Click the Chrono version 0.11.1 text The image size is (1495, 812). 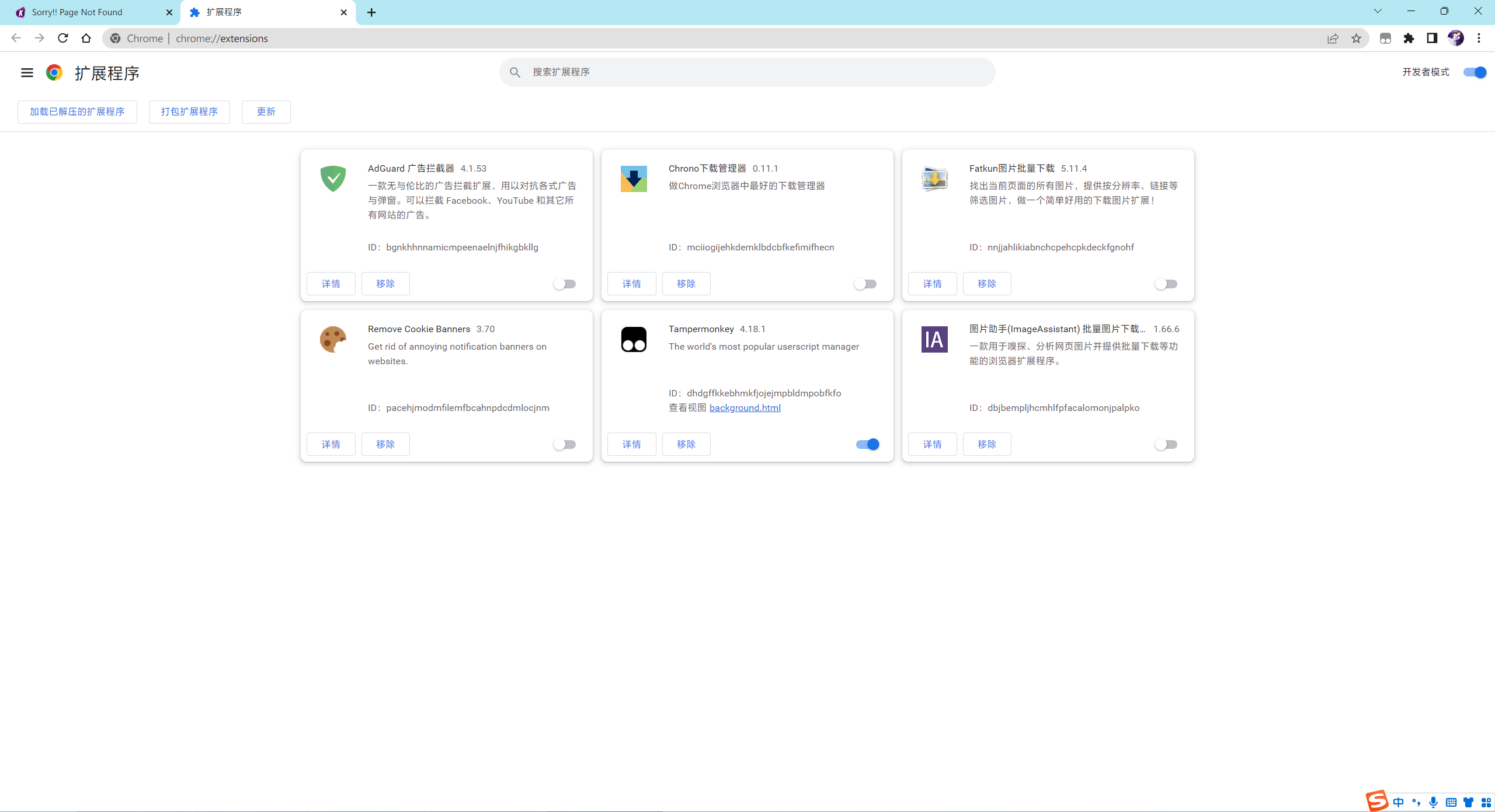[x=765, y=168]
